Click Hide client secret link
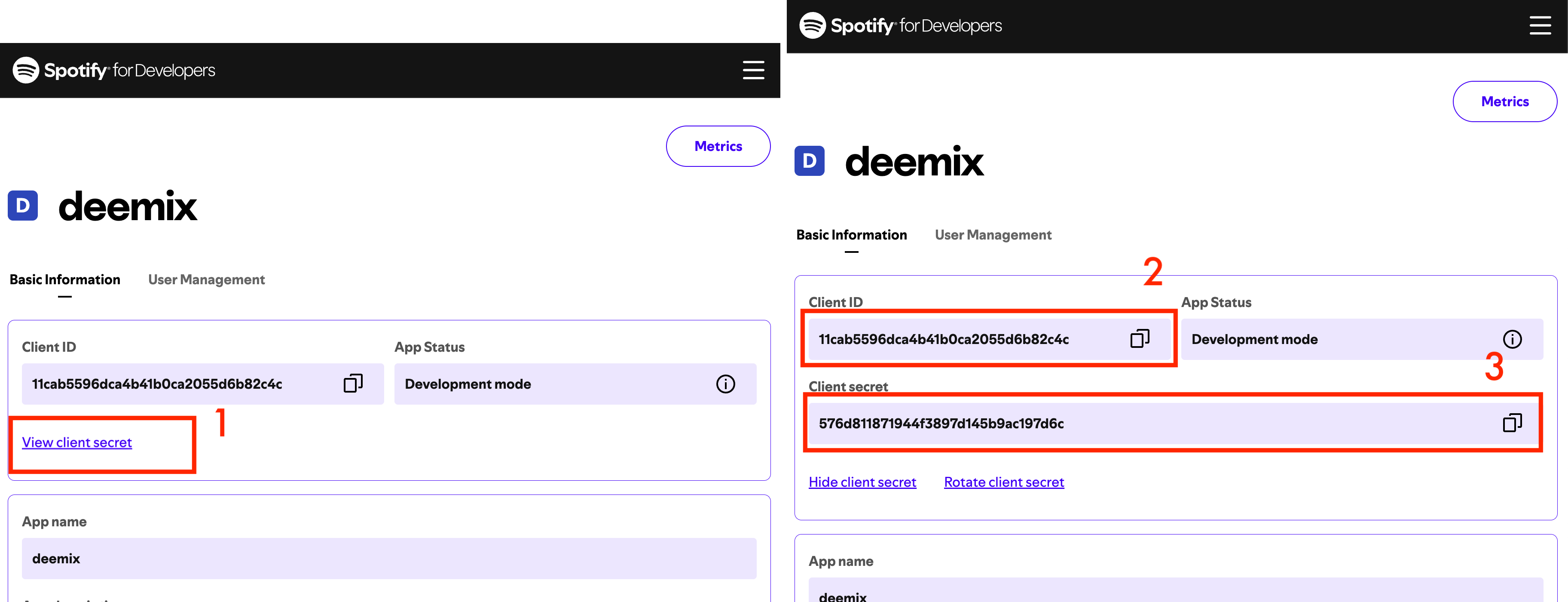 pyautogui.click(x=862, y=482)
